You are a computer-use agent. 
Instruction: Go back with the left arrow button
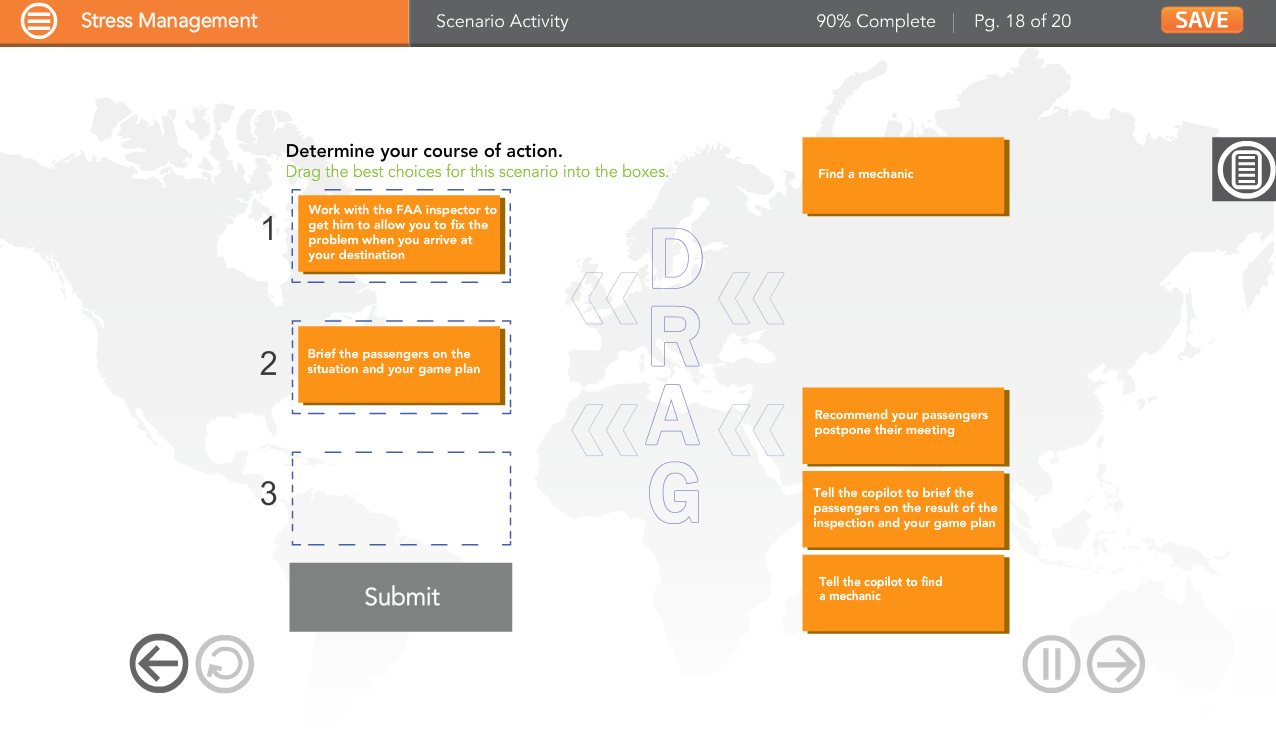tap(159, 663)
